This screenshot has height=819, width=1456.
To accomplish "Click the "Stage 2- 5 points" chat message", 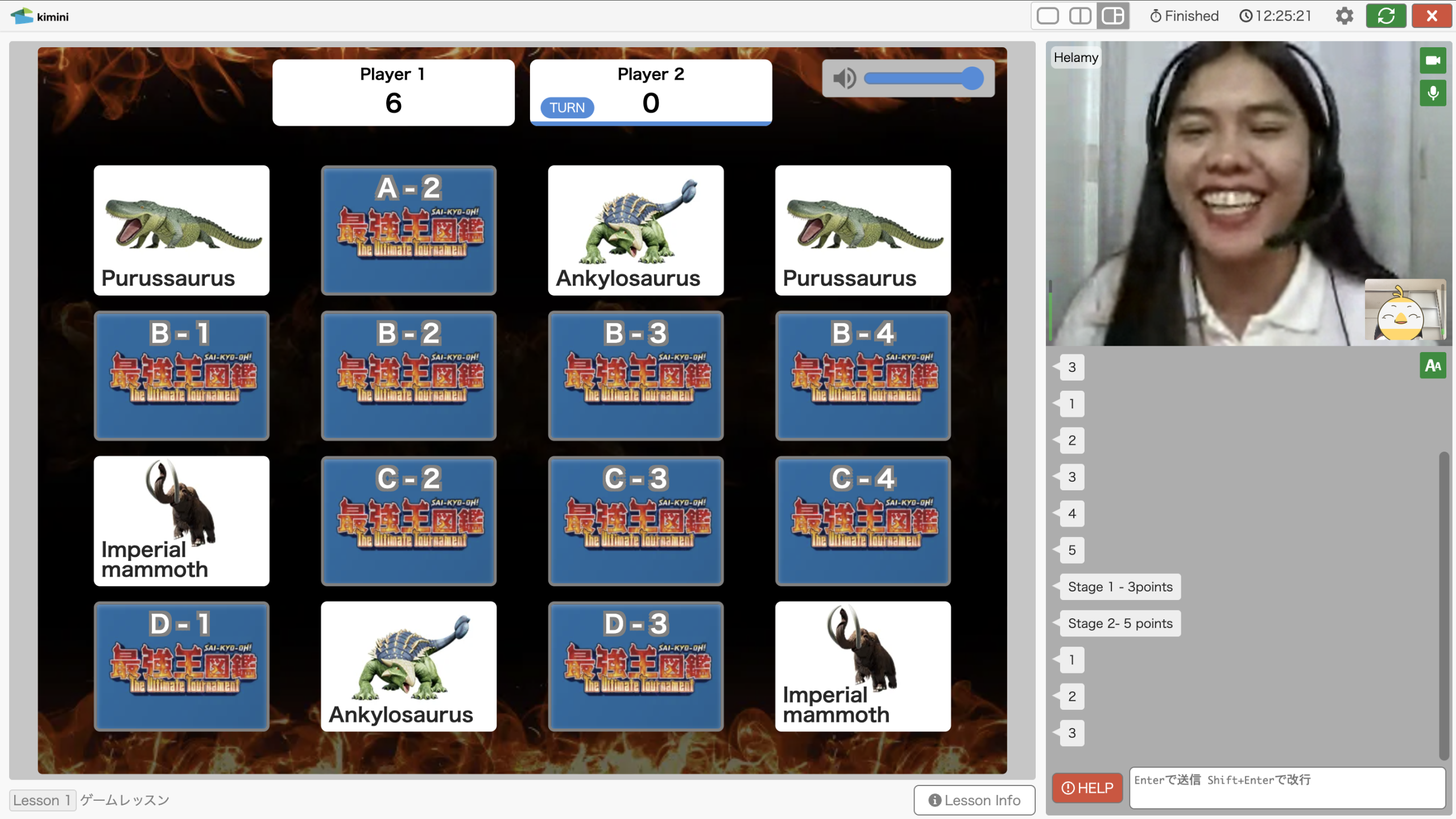I will click(x=1120, y=623).
